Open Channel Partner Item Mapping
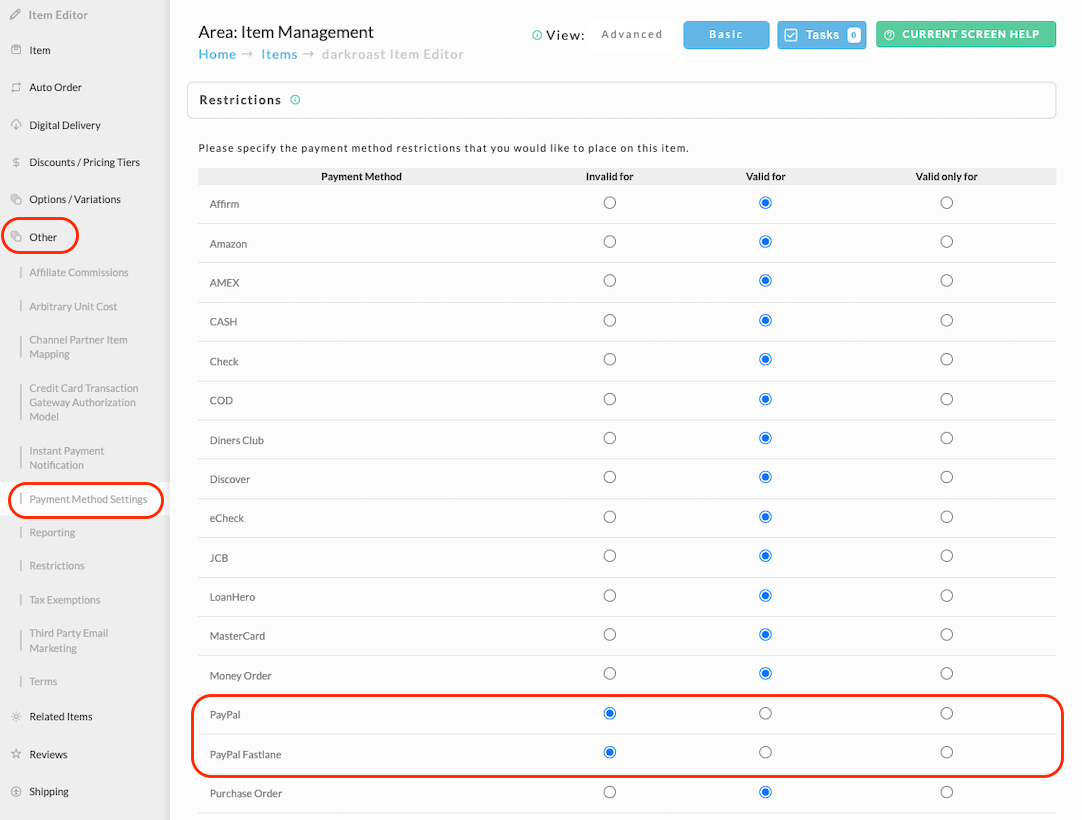 (x=78, y=347)
